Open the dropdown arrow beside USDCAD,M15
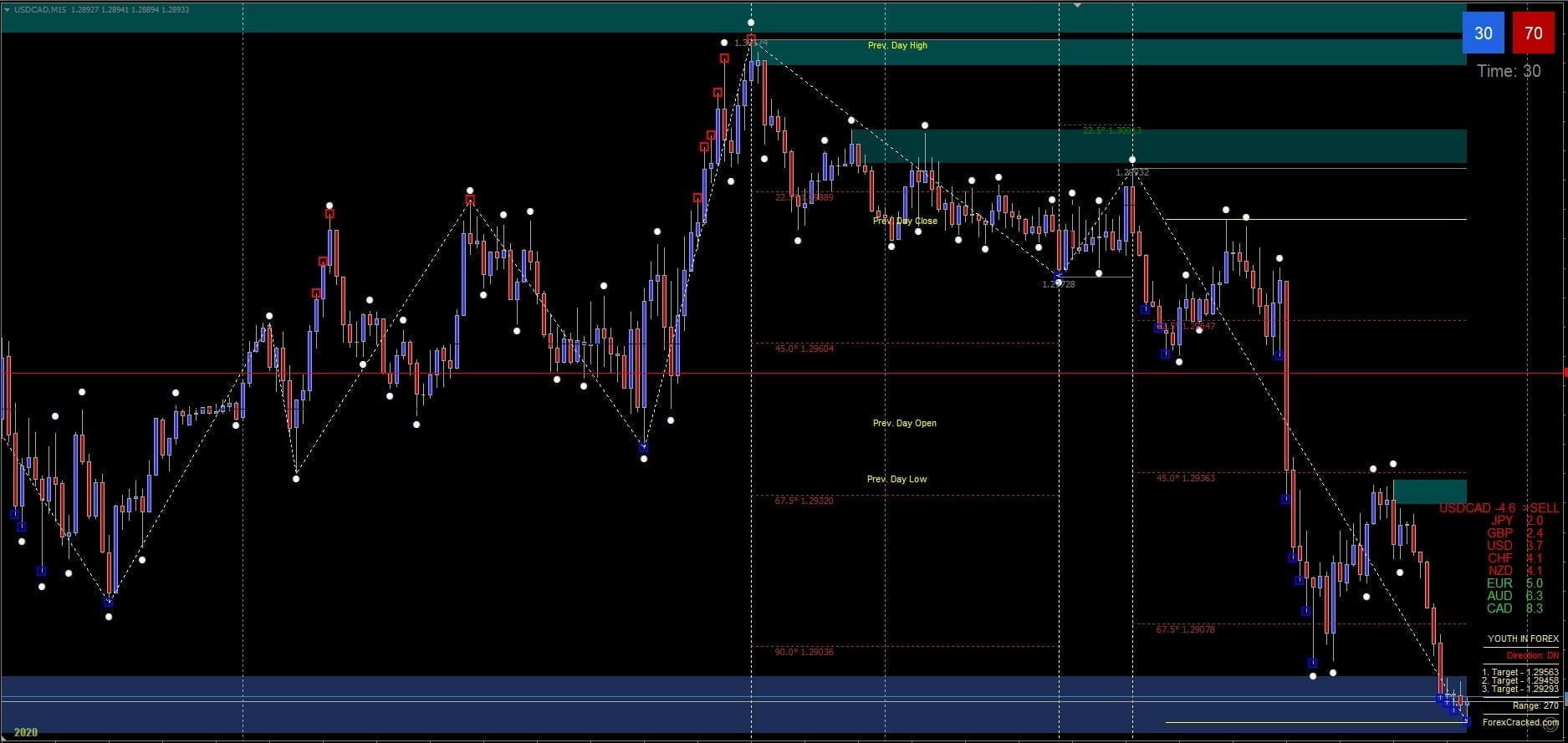 pyautogui.click(x=7, y=9)
